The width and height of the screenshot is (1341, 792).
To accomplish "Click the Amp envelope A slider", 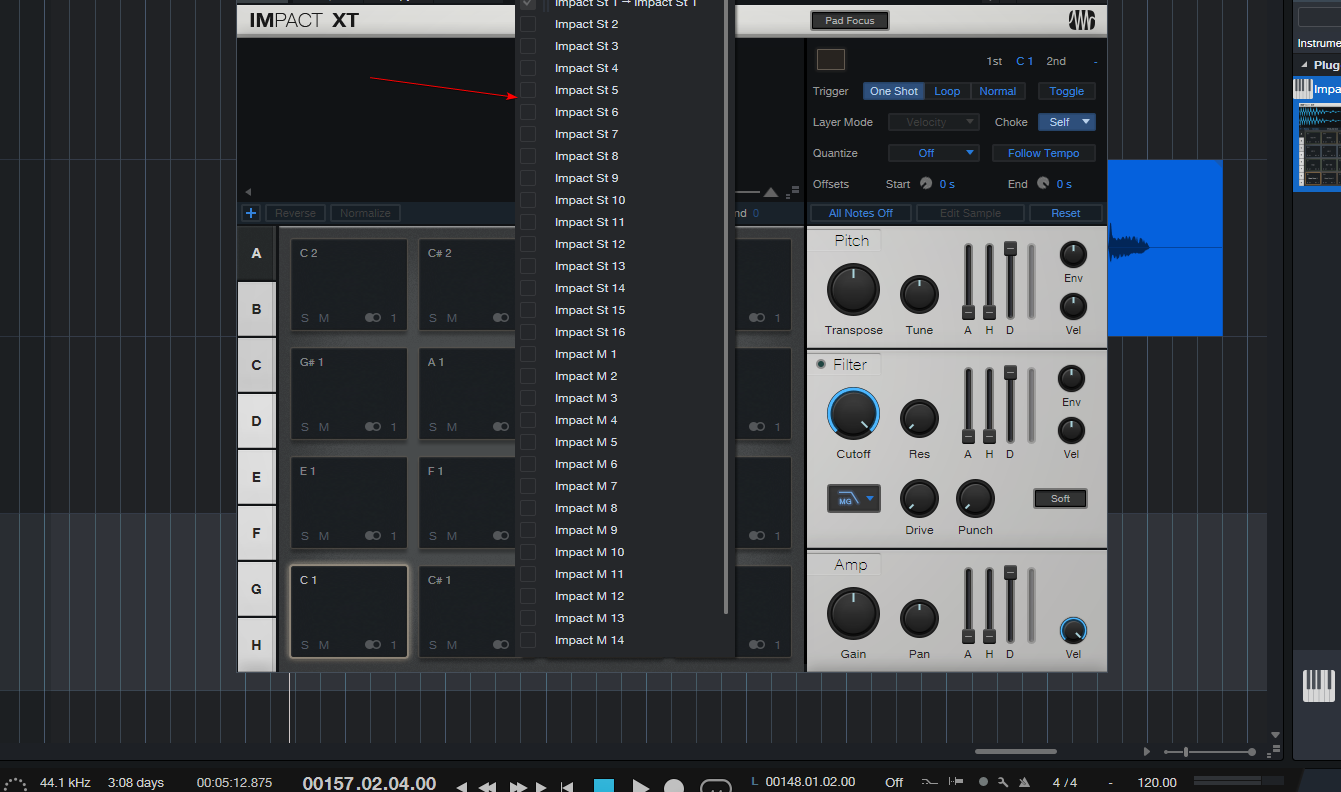I will [968, 607].
